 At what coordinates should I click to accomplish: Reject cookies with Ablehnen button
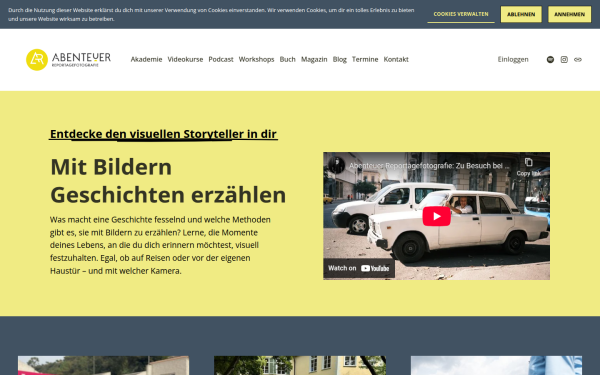point(521,14)
